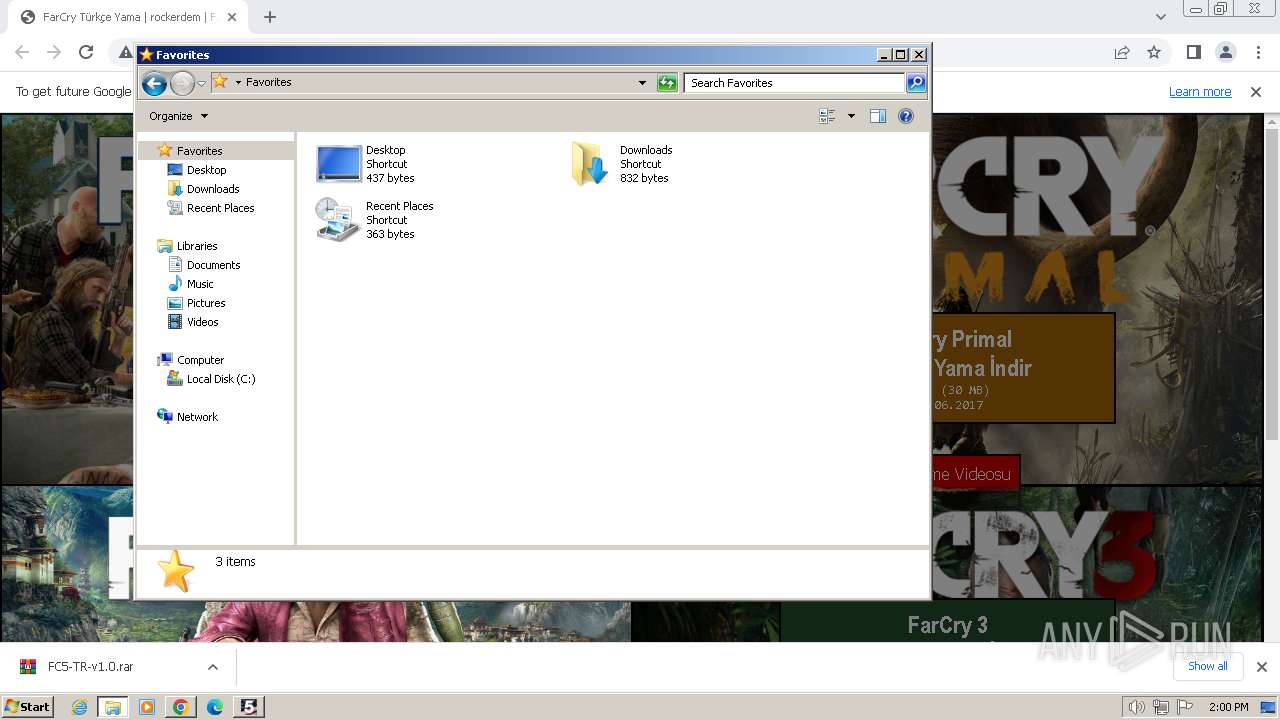
Task: Open the Chrome profile avatar
Action: (1226, 52)
